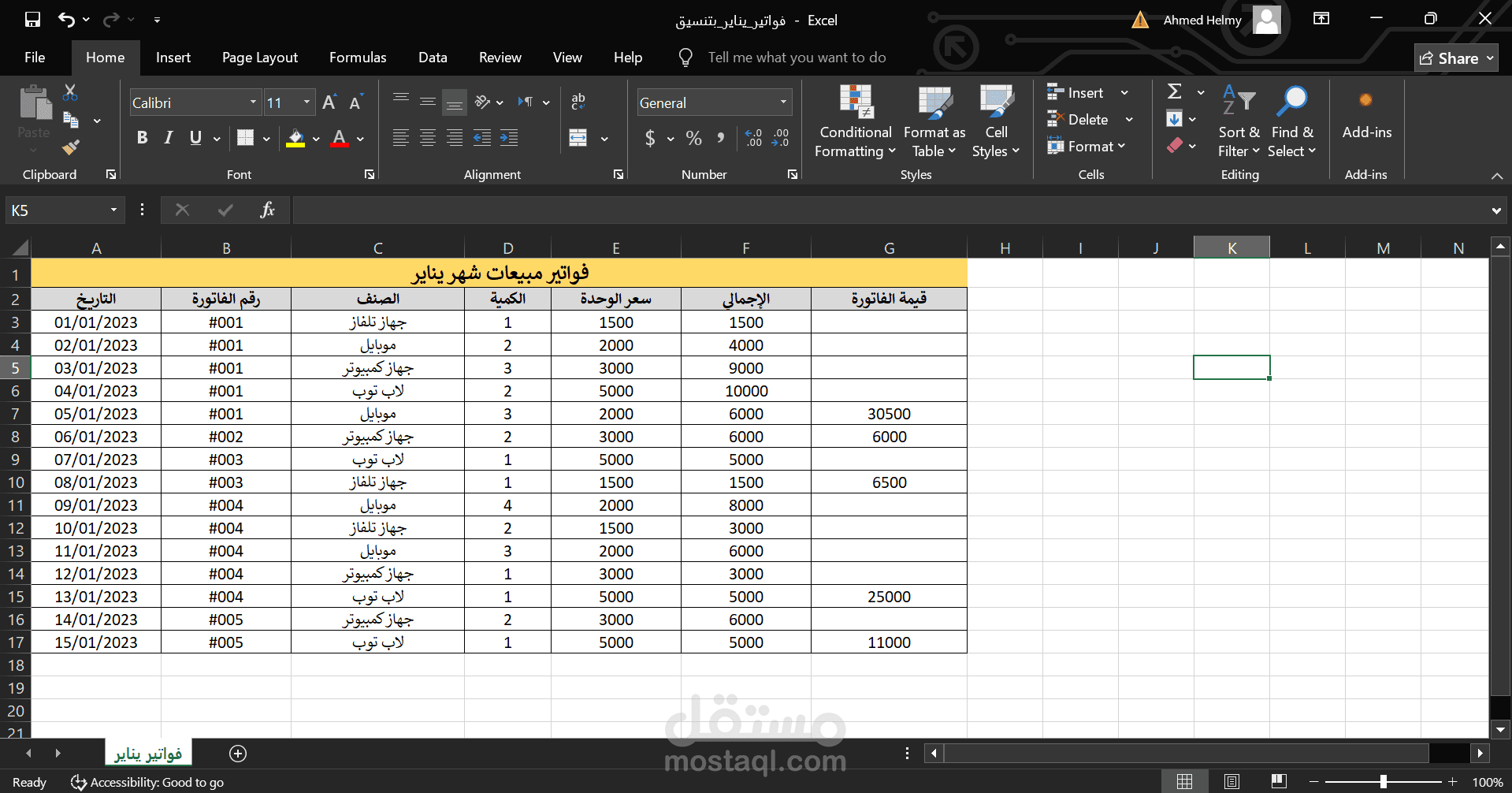Click Insert cells button

(1075, 92)
